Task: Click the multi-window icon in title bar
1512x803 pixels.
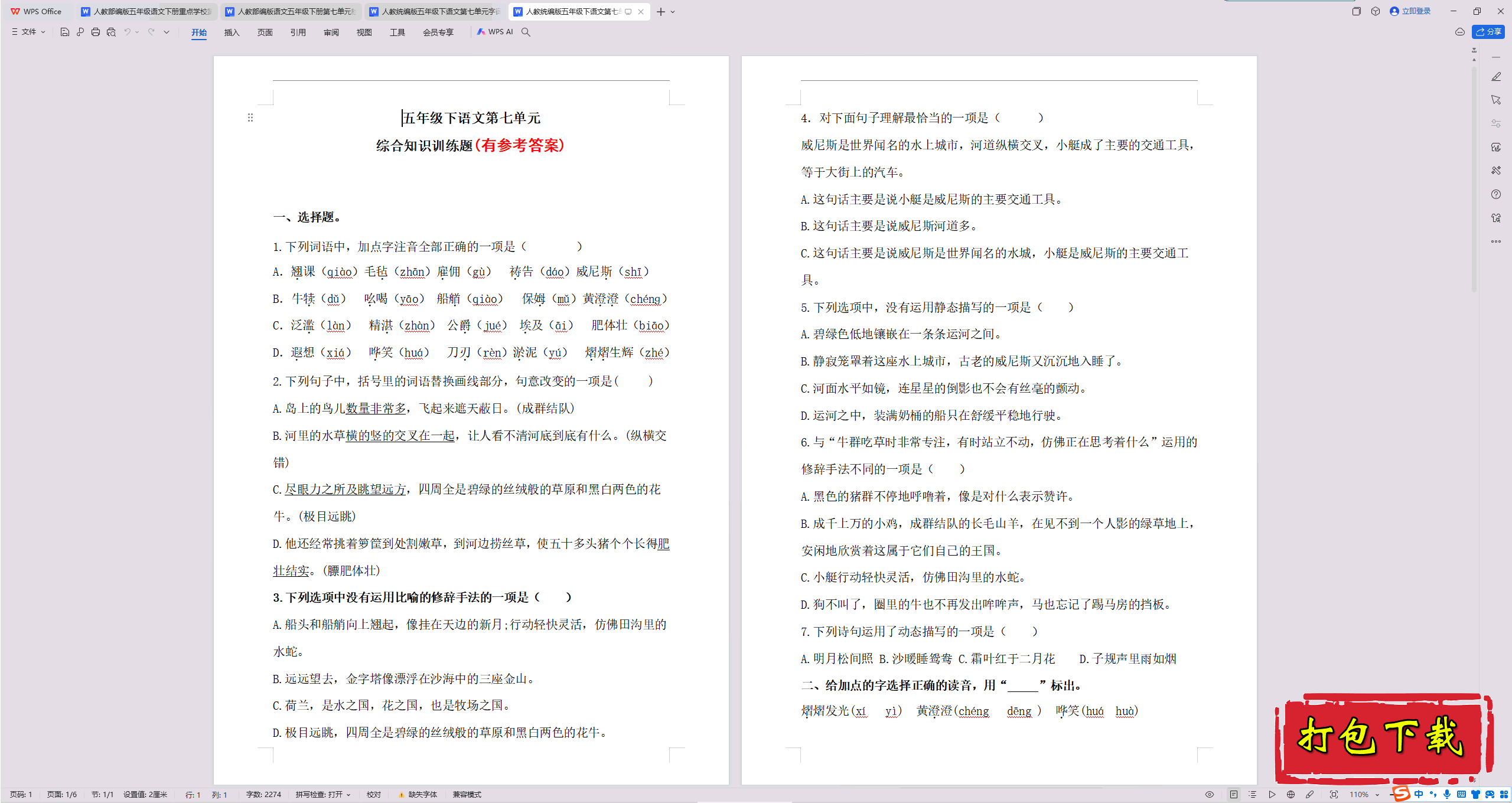Action: click(x=1356, y=11)
